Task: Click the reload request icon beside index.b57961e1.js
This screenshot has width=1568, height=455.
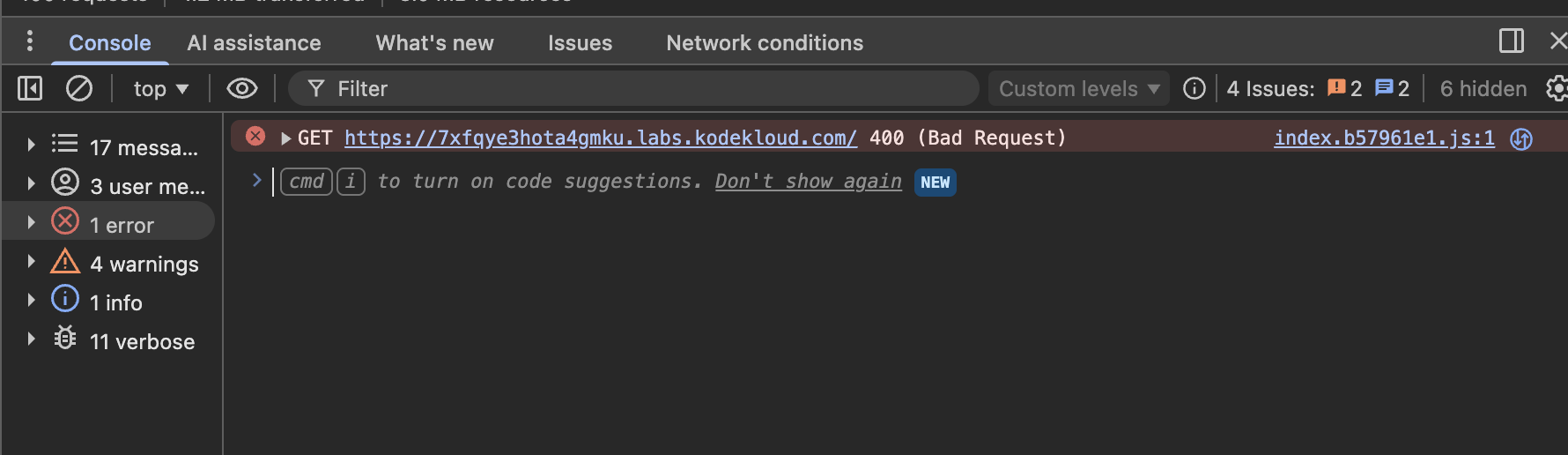Action: pos(1521,138)
